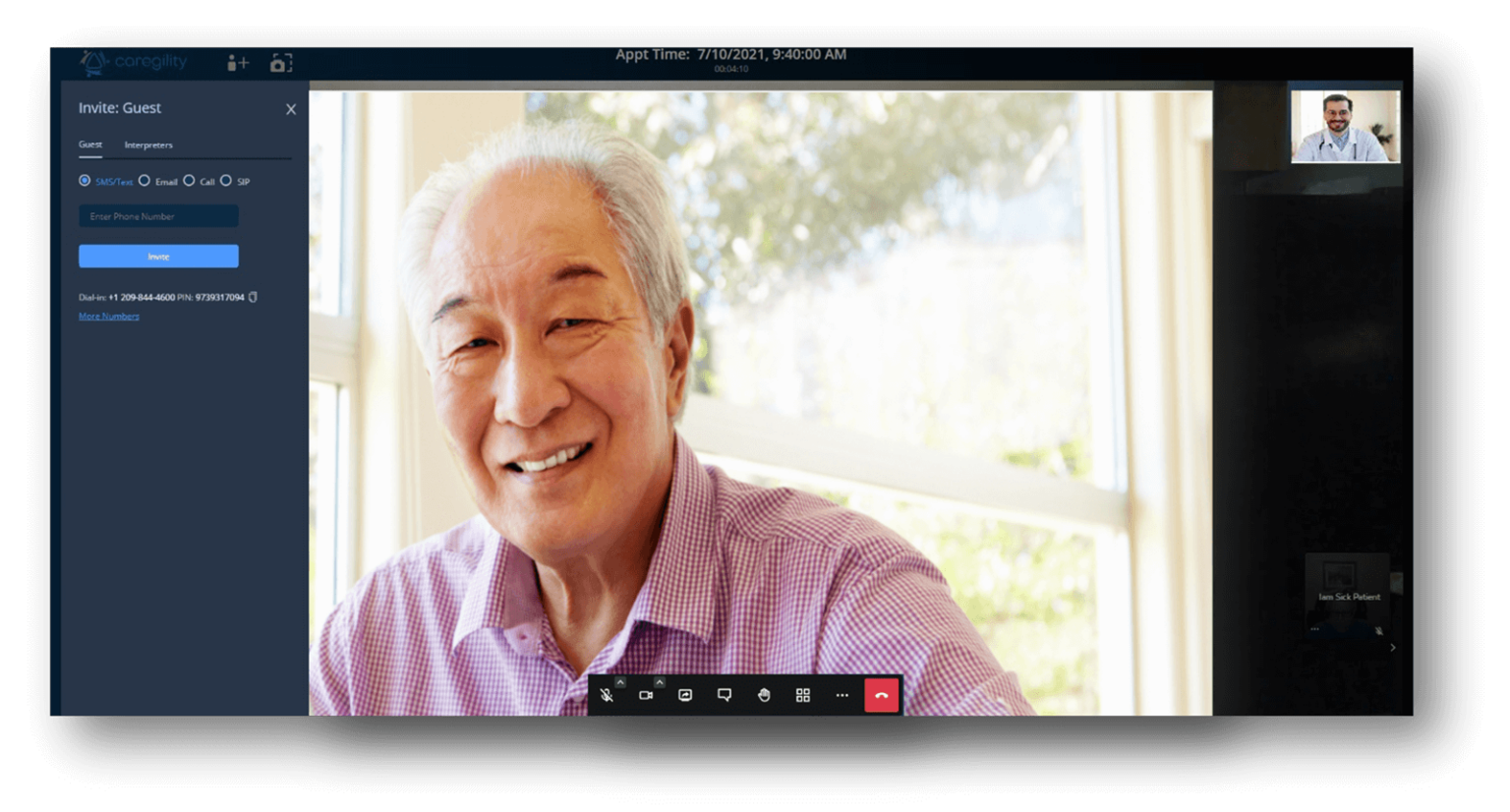Viewport: 1510px width, 812px height.
Task: Select the SMS/Text invite option
Action: 85,180
